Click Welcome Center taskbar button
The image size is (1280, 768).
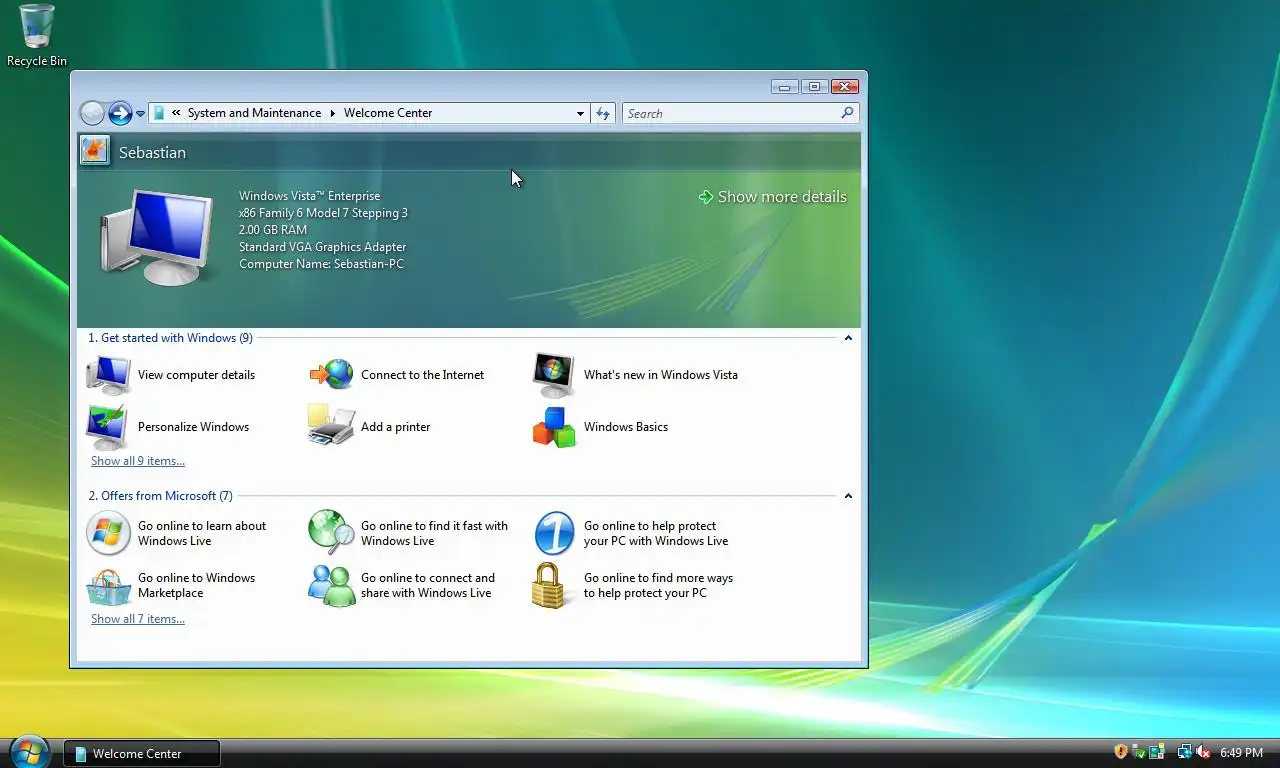(x=142, y=754)
